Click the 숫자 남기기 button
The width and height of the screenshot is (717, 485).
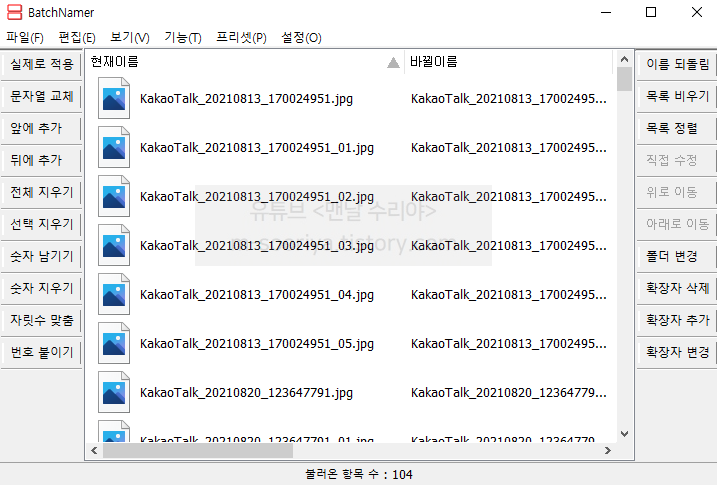pyautogui.click(x=41, y=256)
